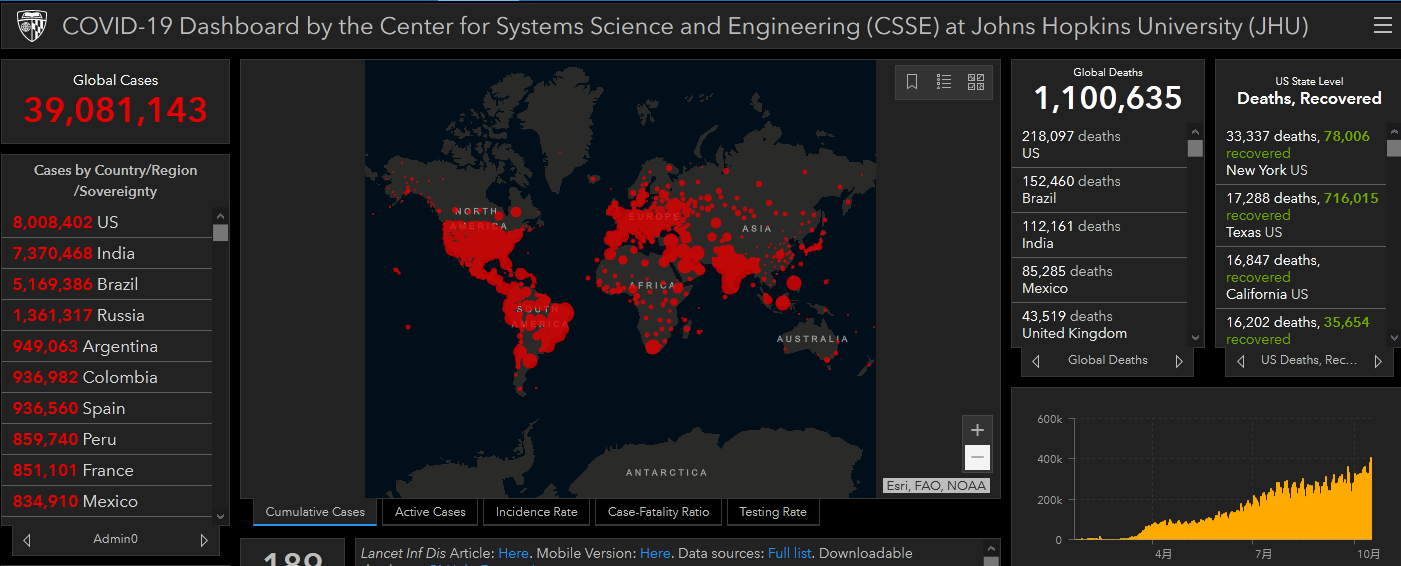
Task: Go to next Admin0 list page
Action: pyautogui.click(x=204, y=540)
